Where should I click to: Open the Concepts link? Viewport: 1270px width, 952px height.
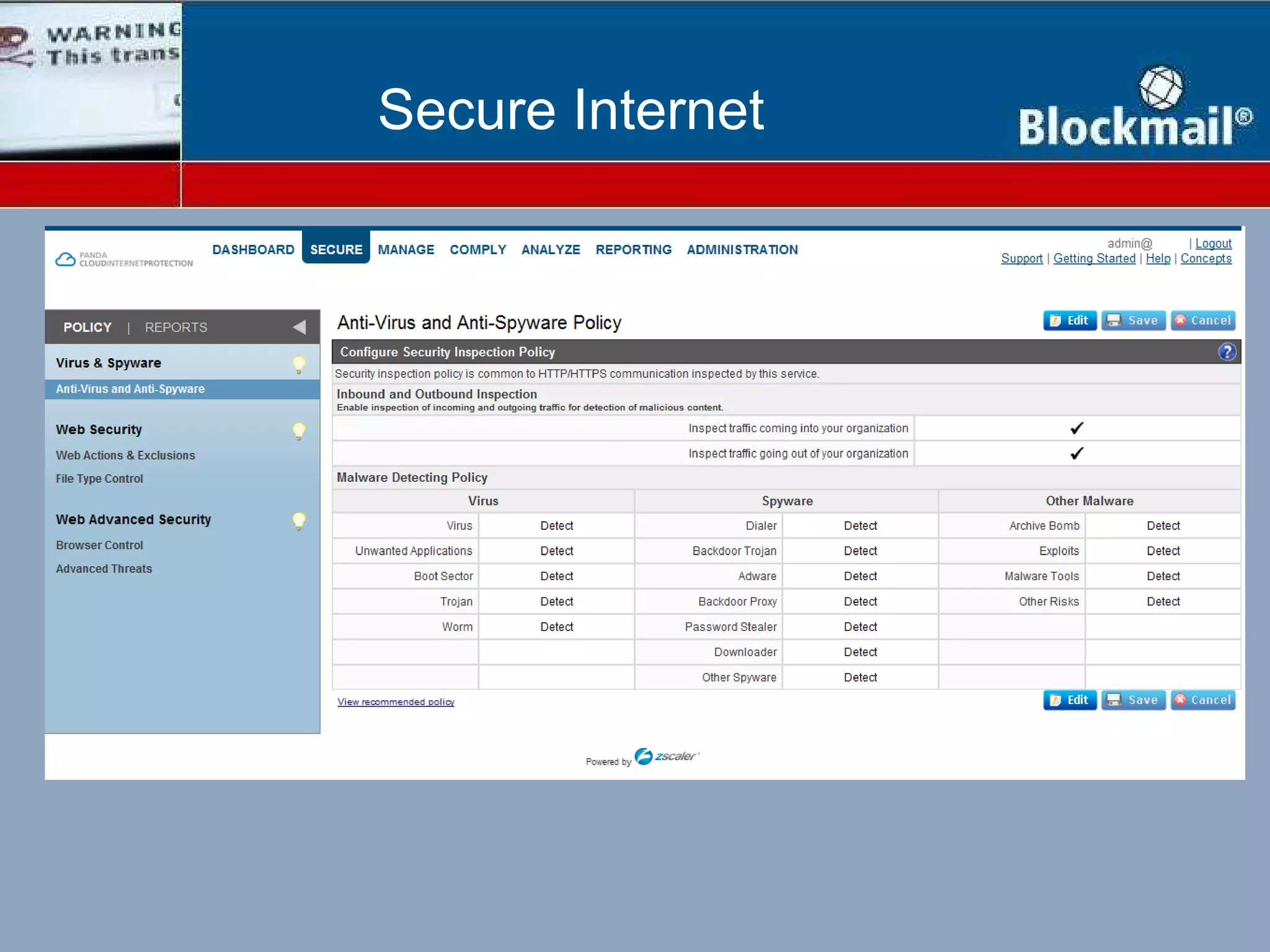click(1206, 258)
